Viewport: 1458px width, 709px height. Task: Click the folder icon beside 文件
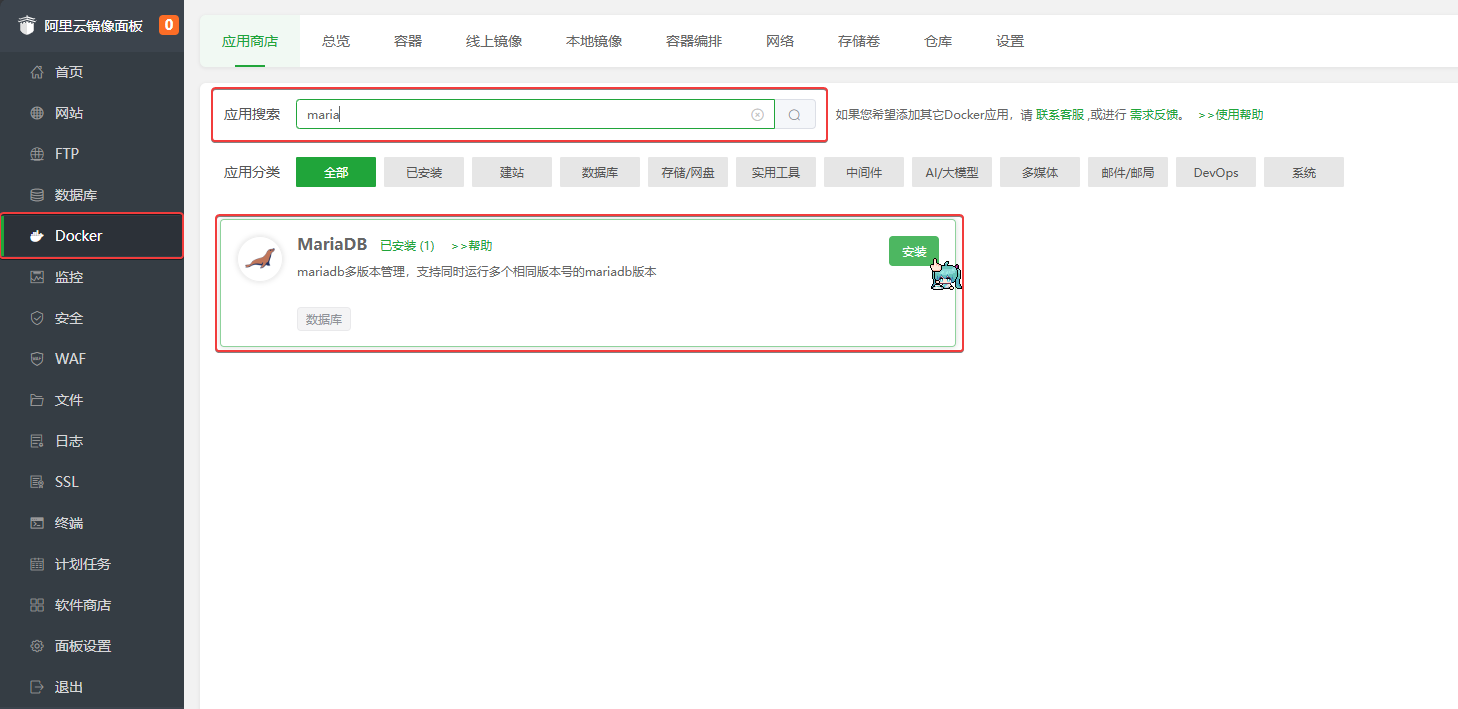[37, 400]
